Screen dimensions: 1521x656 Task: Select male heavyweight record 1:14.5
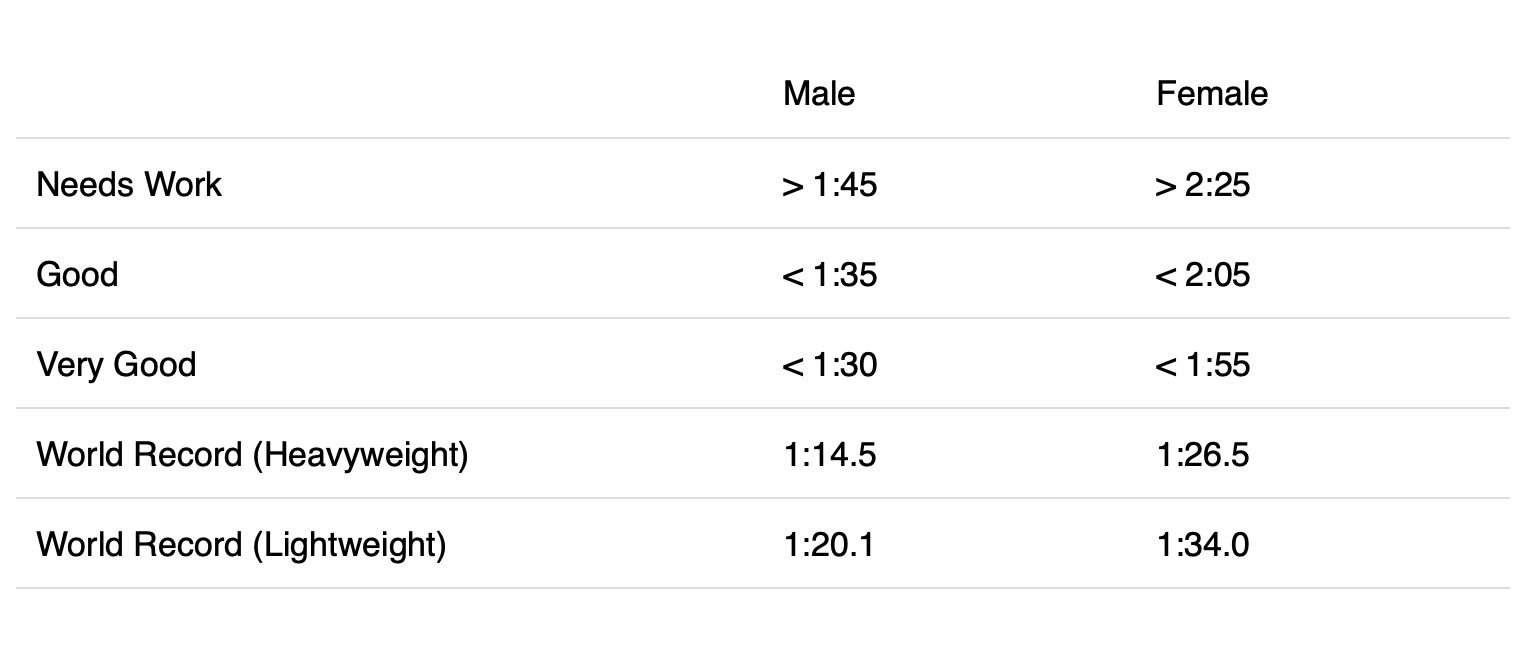coord(829,454)
